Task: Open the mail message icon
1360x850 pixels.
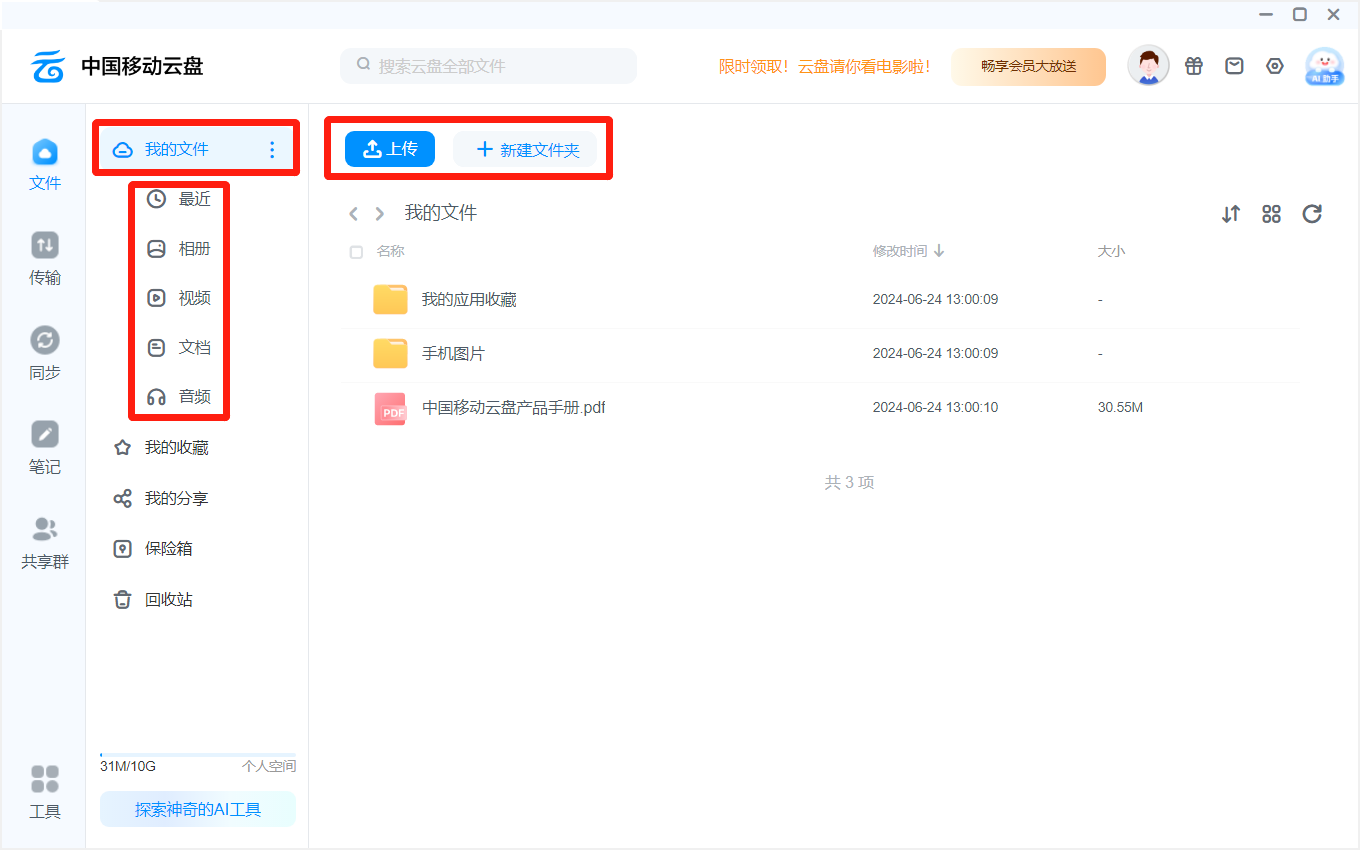Action: [x=1235, y=66]
